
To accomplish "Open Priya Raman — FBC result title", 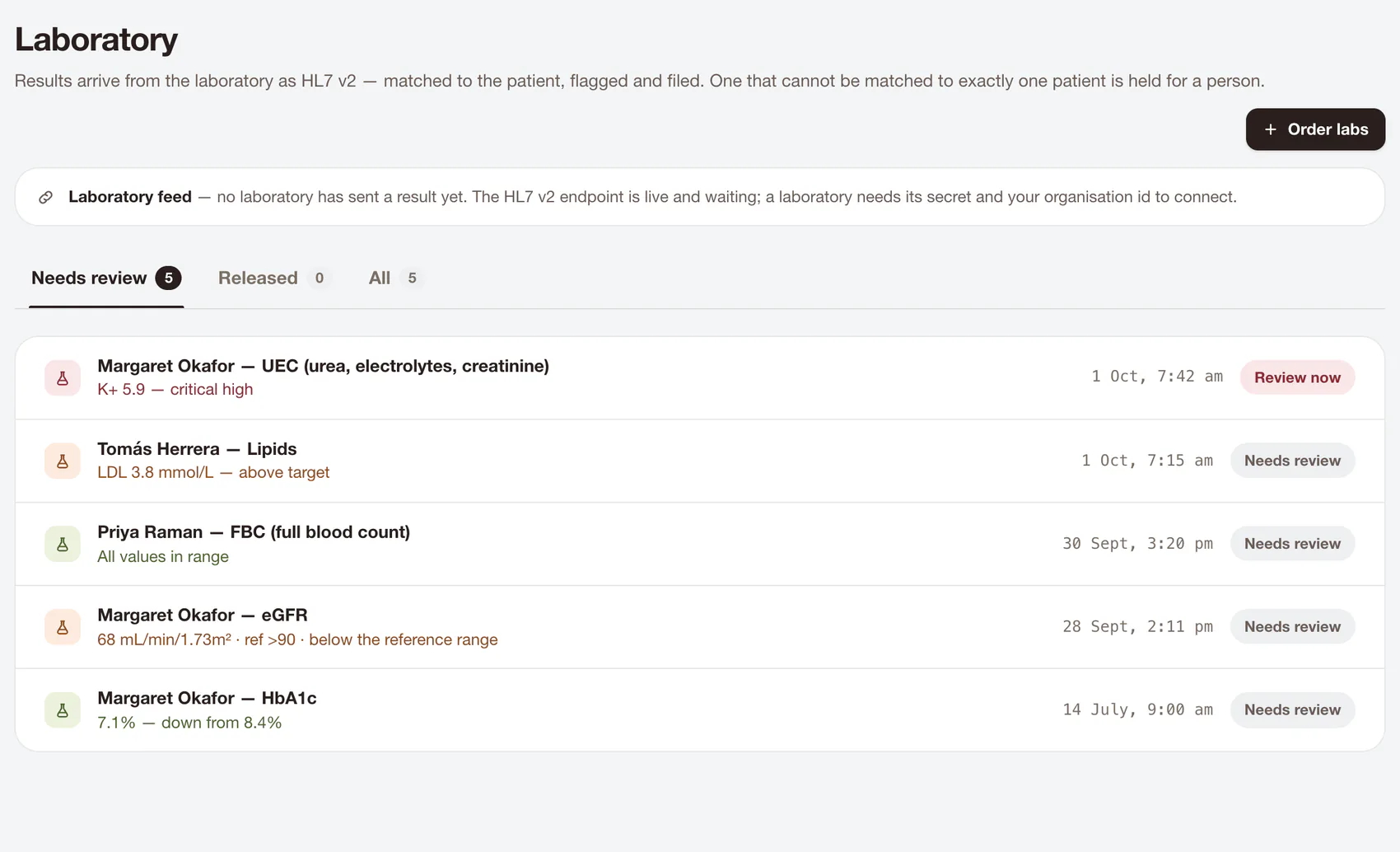I will point(254,532).
